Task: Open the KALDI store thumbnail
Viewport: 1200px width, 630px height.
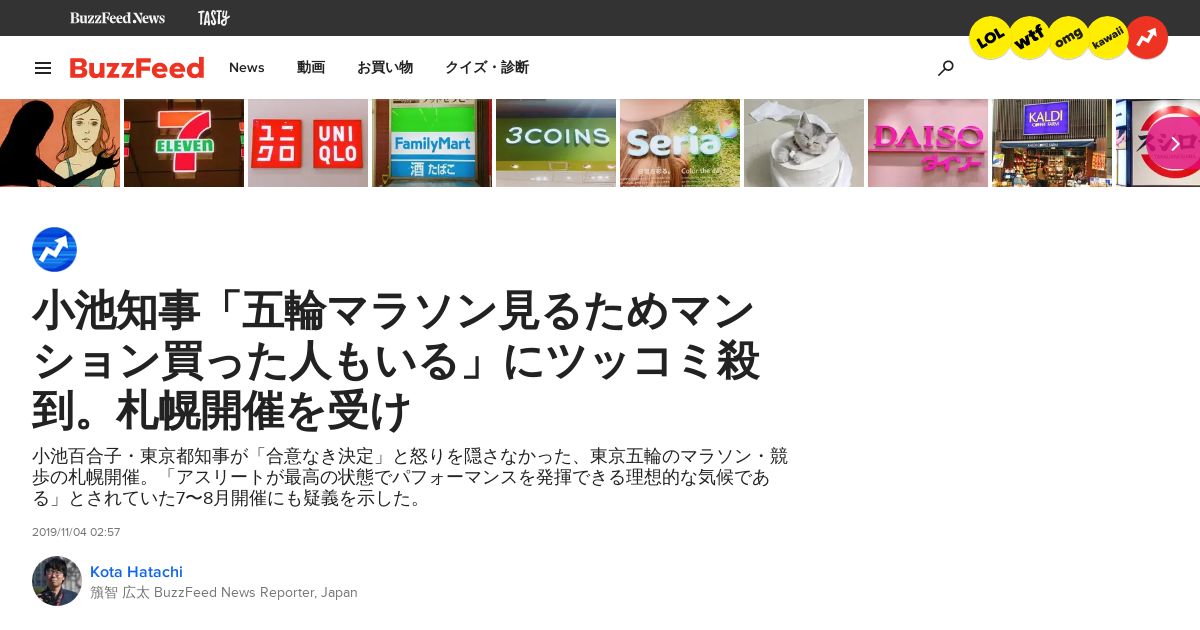Action: pos(1052,143)
